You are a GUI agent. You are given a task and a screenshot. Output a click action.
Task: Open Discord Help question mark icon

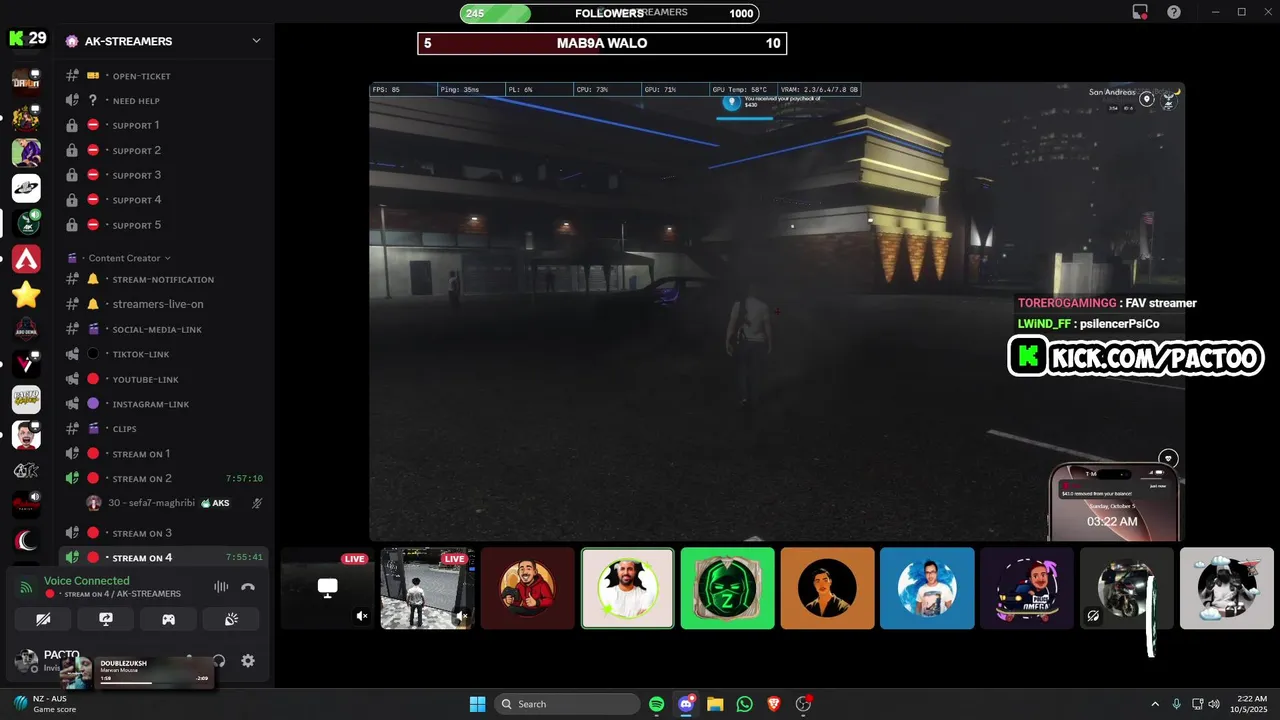click(x=1174, y=12)
